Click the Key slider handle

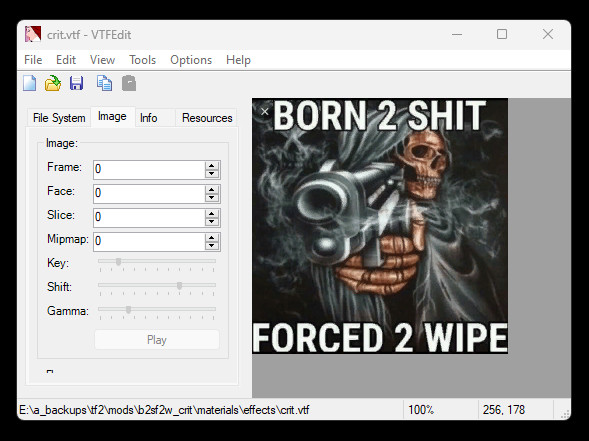pyautogui.click(x=118, y=261)
